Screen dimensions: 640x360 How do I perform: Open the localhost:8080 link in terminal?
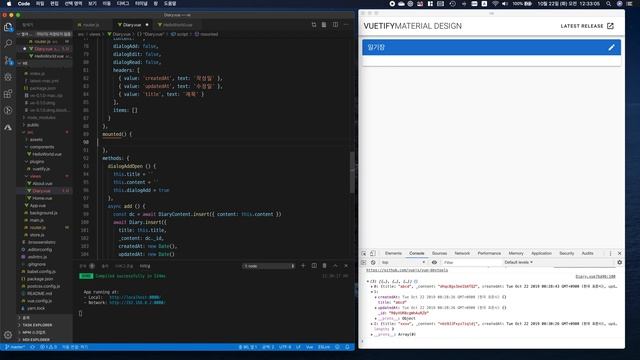(x=135, y=297)
